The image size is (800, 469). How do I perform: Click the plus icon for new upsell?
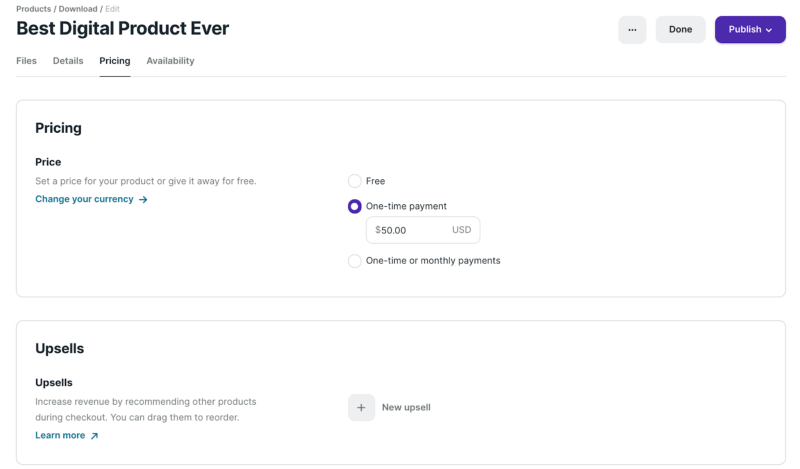point(361,407)
